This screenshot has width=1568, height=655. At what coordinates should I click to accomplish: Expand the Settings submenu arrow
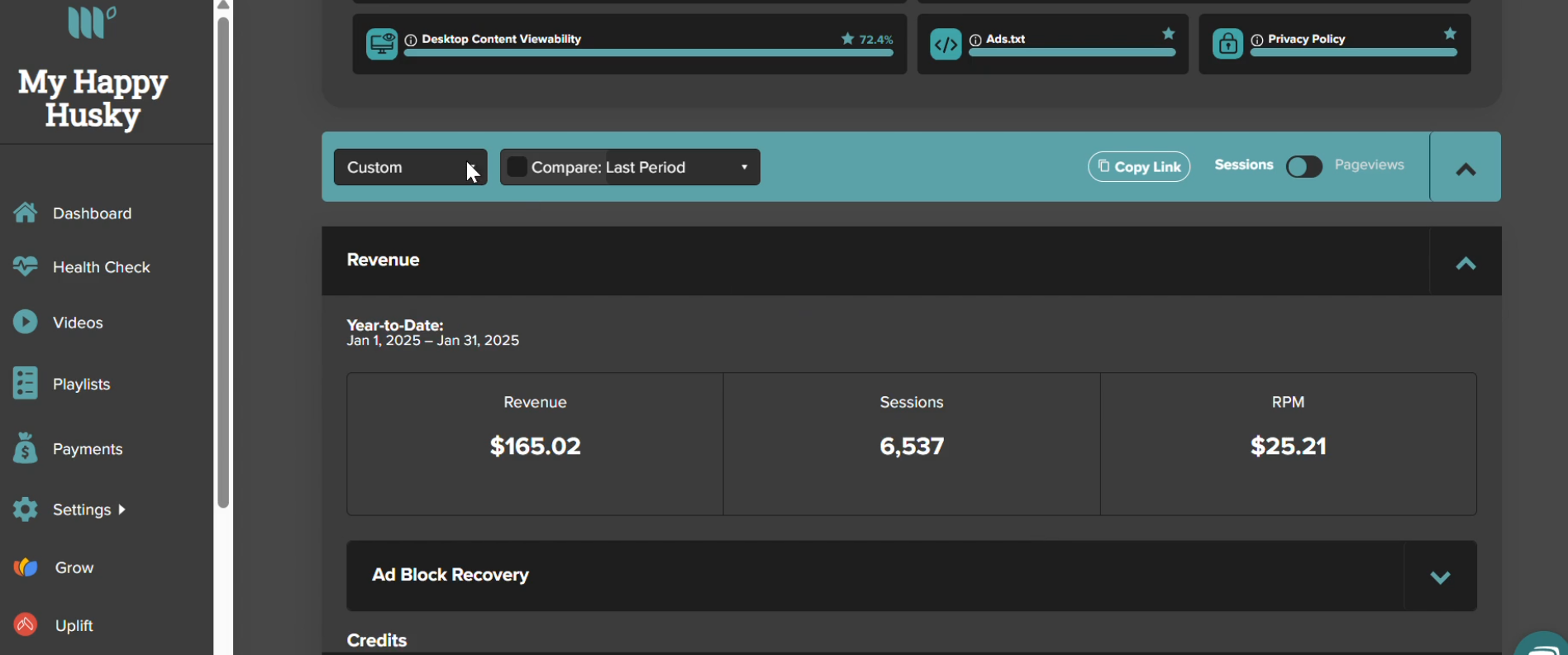[122, 509]
